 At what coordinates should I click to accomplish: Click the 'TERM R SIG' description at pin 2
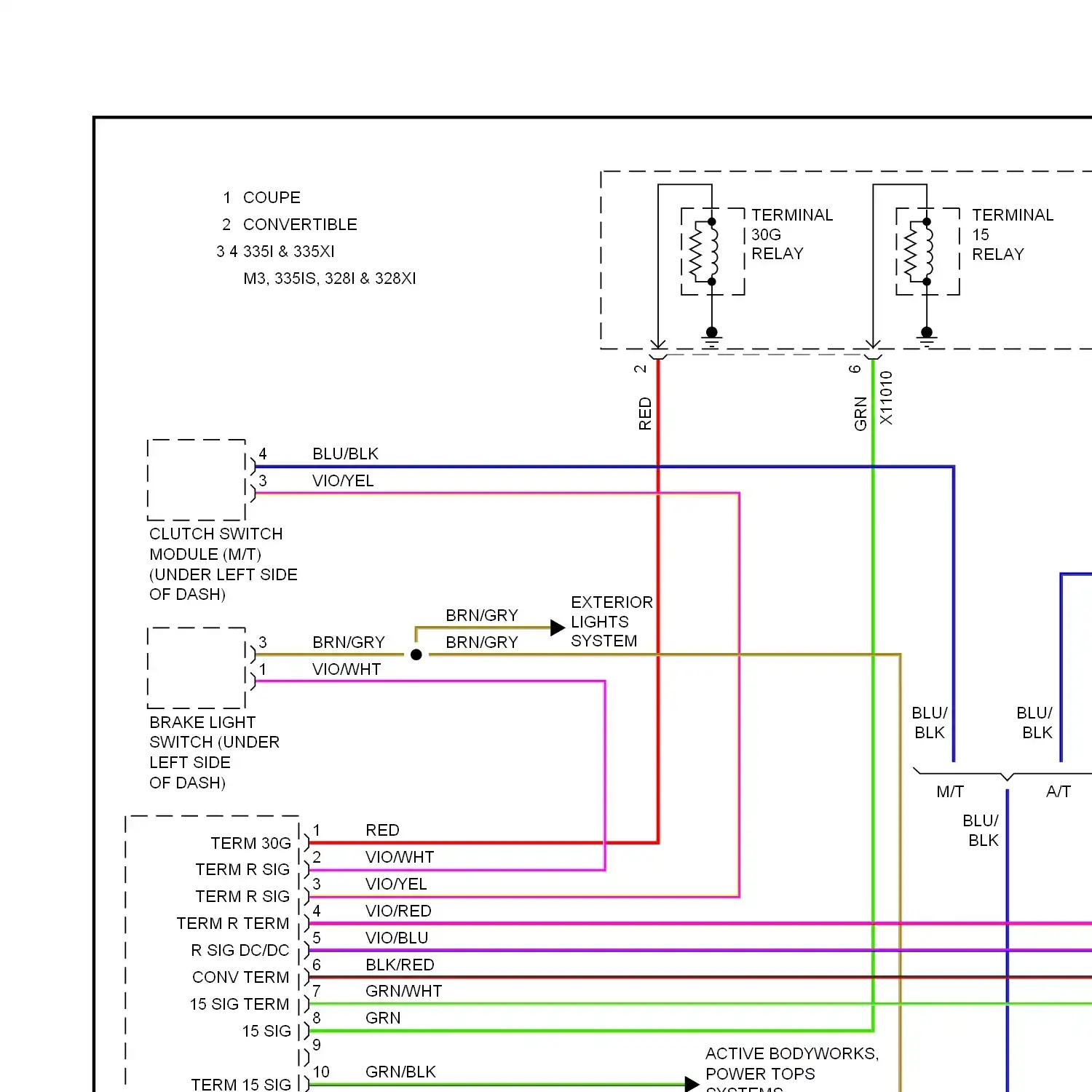(x=242, y=869)
